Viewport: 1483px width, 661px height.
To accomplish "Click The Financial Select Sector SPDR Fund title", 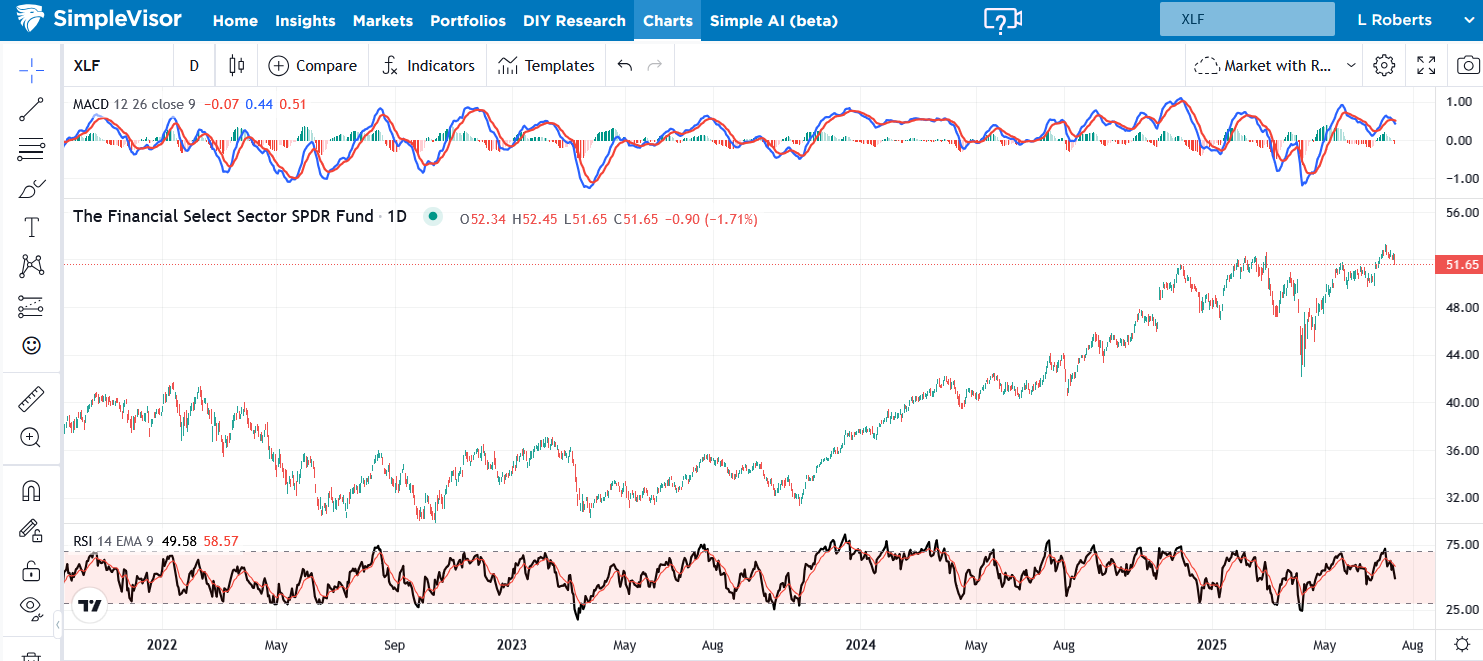I will tap(223, 216).
